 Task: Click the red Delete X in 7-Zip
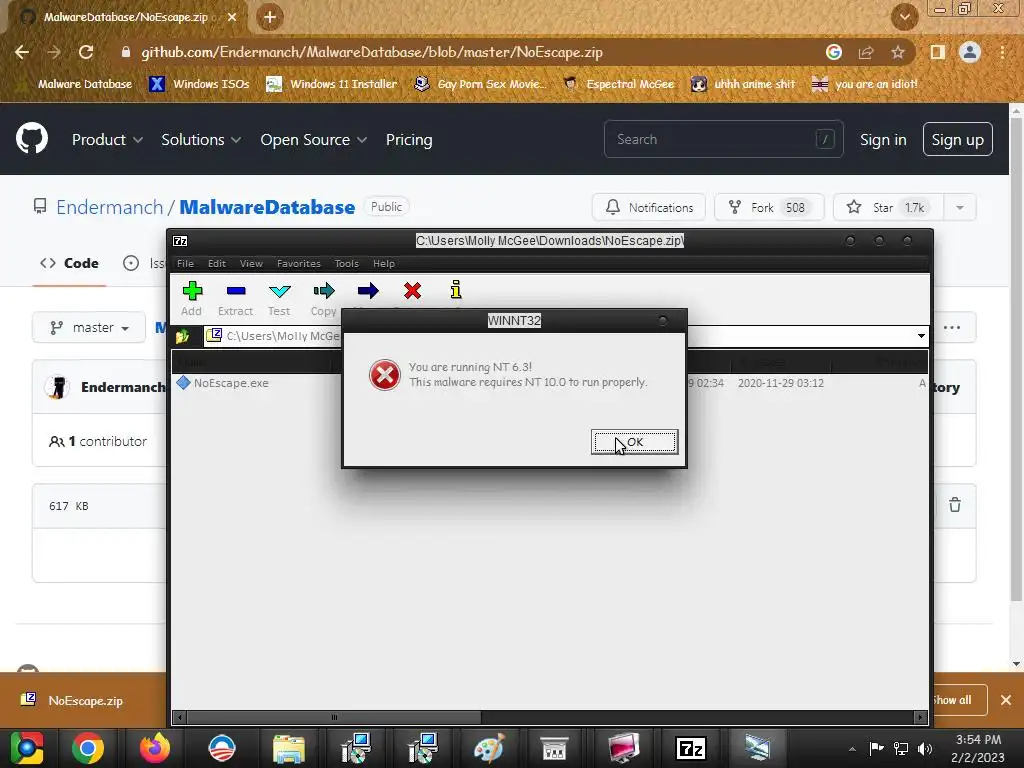coord(412,291)
